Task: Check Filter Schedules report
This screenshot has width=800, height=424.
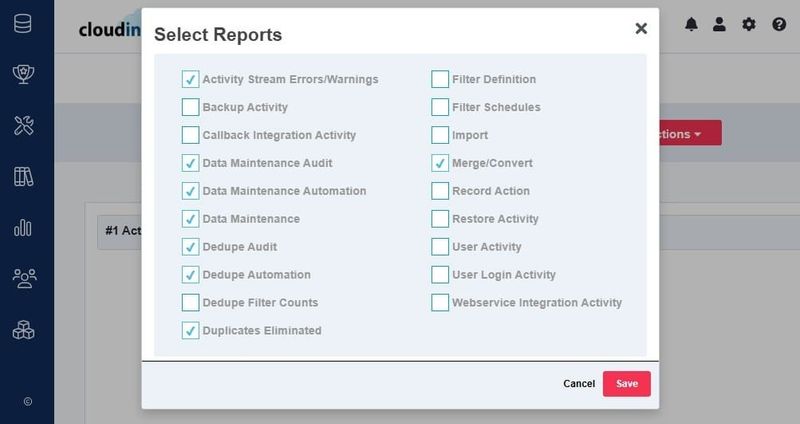Action: (x=440, y=107)
